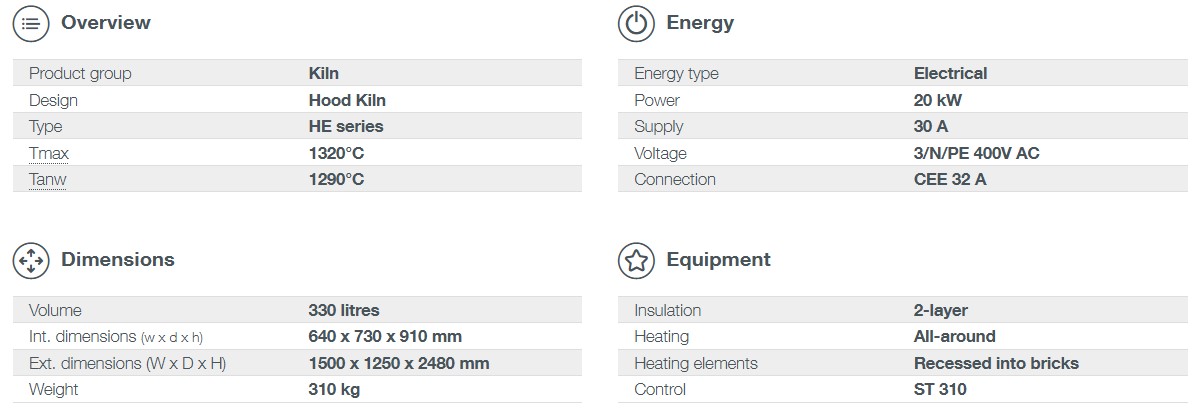Click the Heating elements row label
Screen dimensions: 1196x415
click(696, 363)
